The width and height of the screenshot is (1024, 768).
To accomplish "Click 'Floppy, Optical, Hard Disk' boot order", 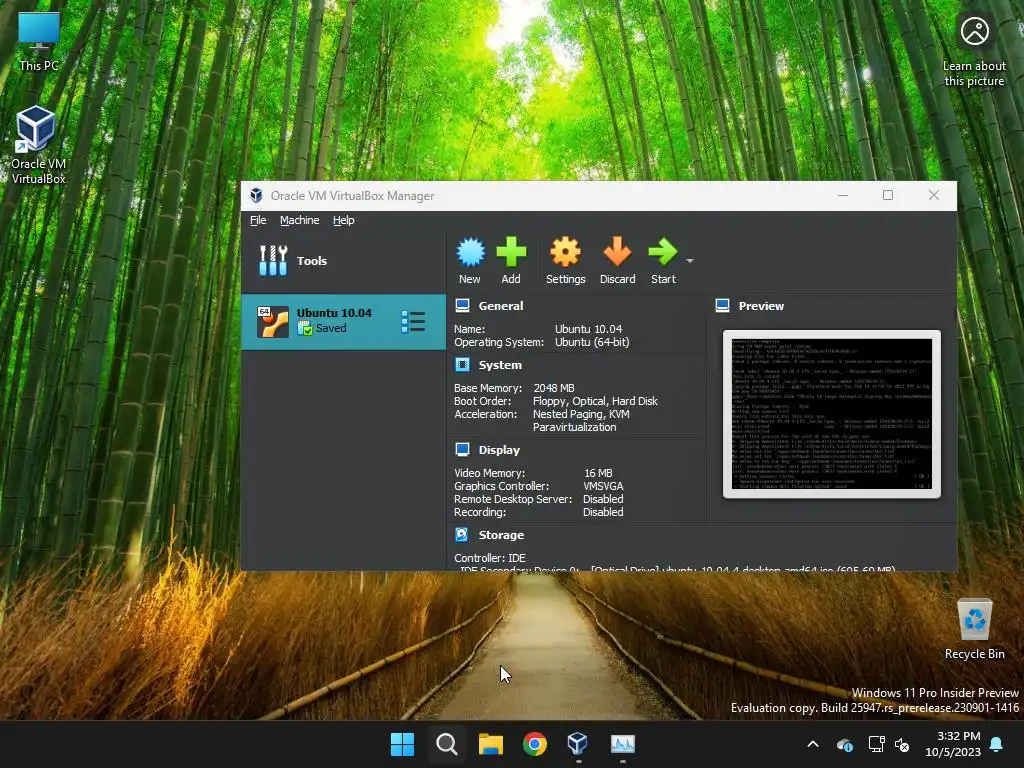I will point(595,401).
